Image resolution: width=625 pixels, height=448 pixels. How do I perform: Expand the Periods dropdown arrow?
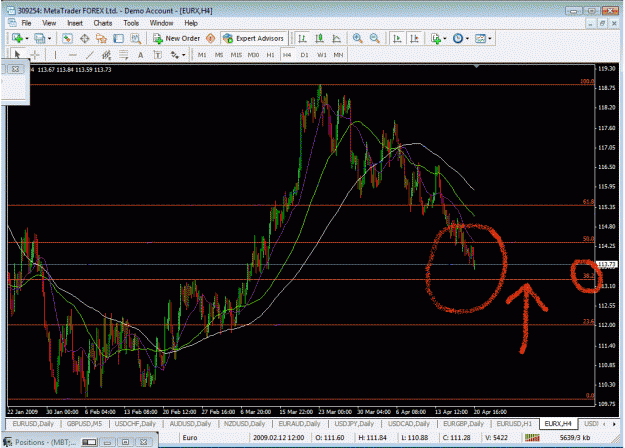pos(467,39)
